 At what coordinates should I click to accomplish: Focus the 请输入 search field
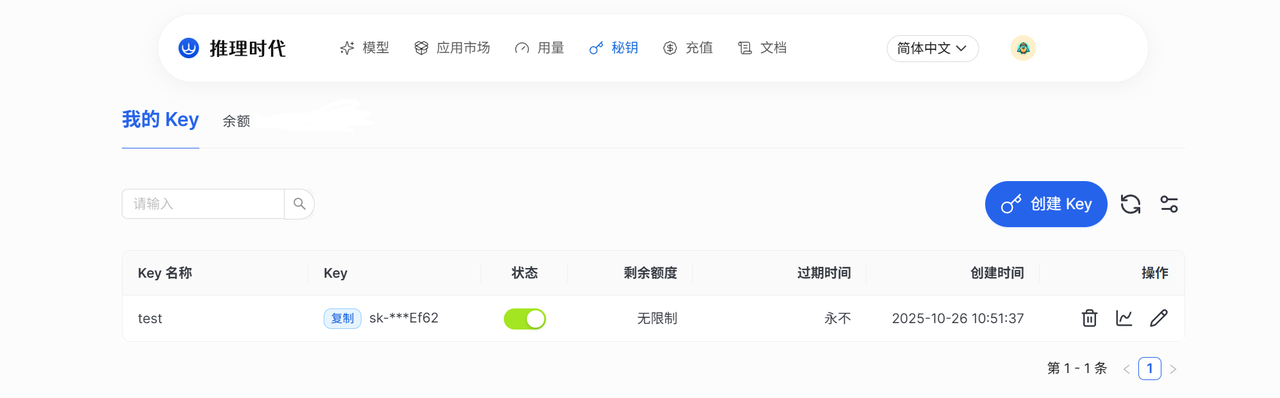pos(203,204)
